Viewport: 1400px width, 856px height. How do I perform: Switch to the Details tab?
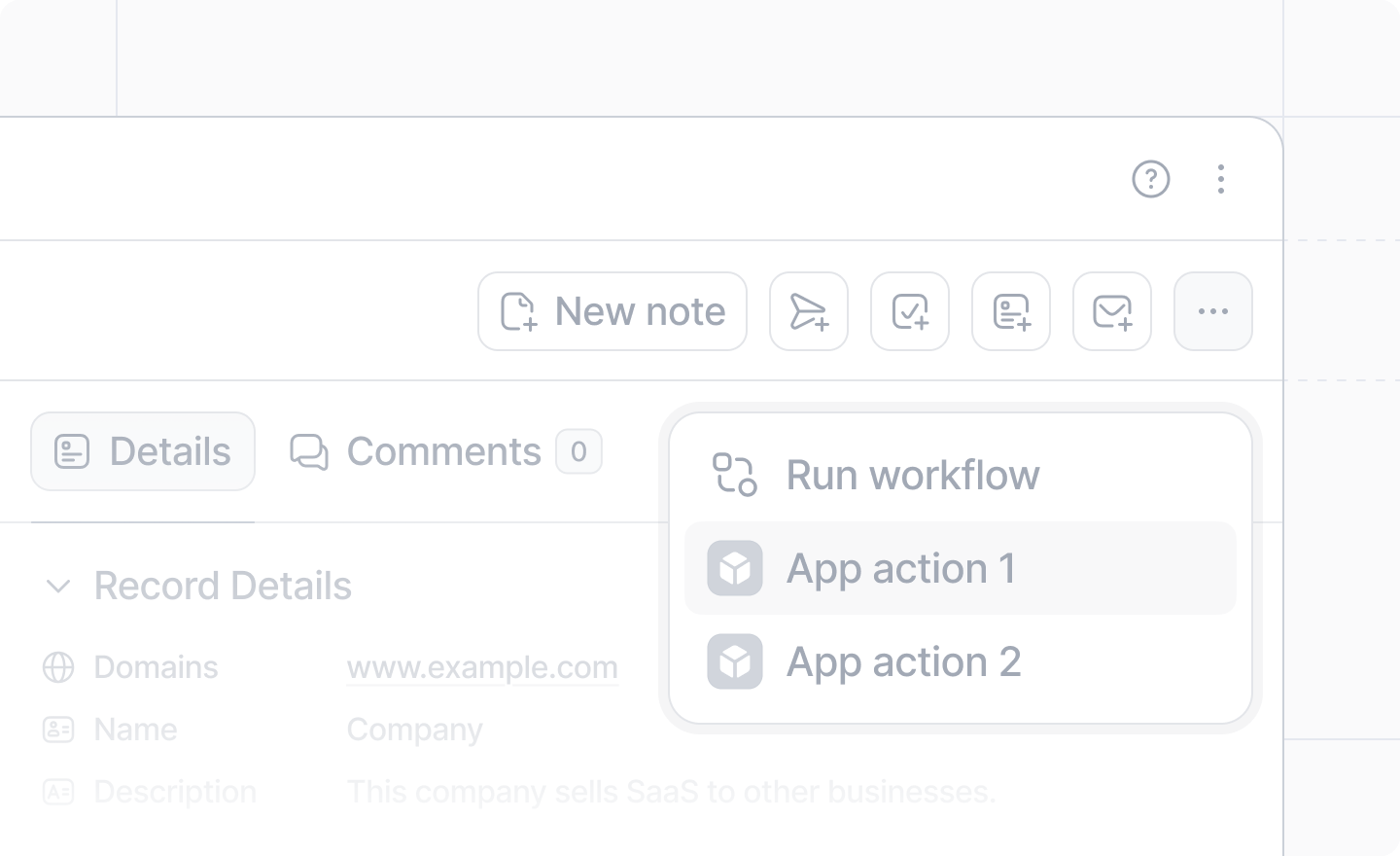pyautogui.click(x=143, y=451)
